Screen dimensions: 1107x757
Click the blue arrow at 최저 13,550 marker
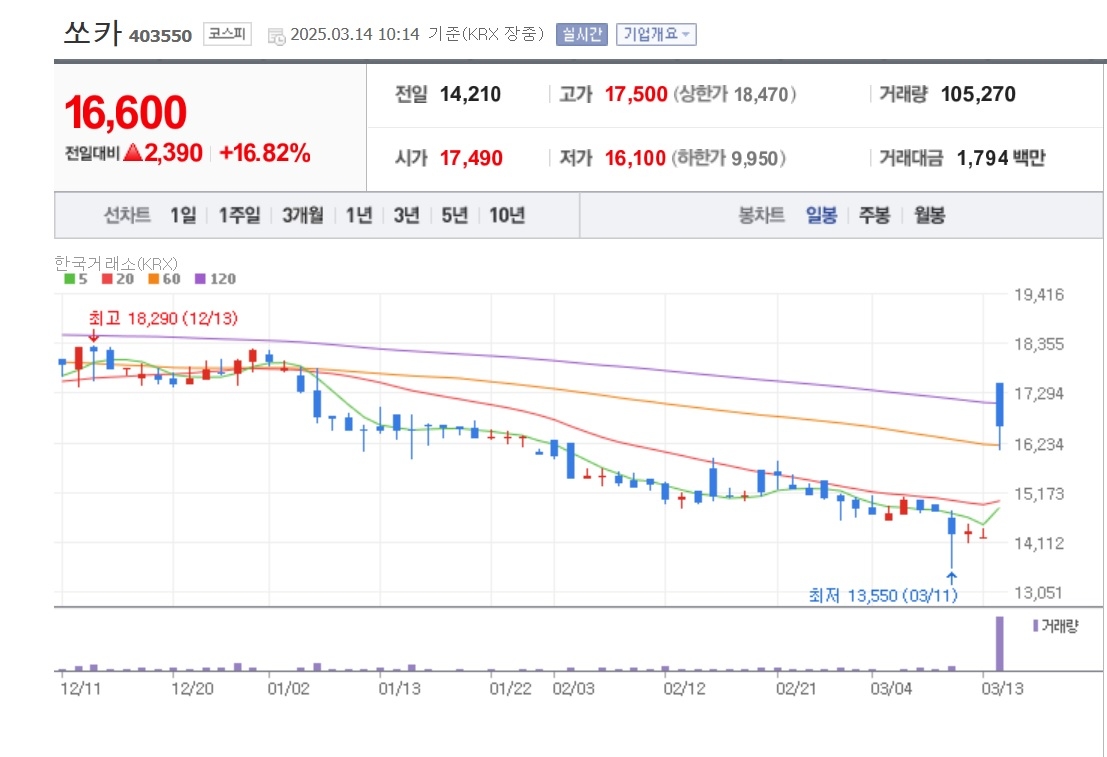[x=952, y=578]
